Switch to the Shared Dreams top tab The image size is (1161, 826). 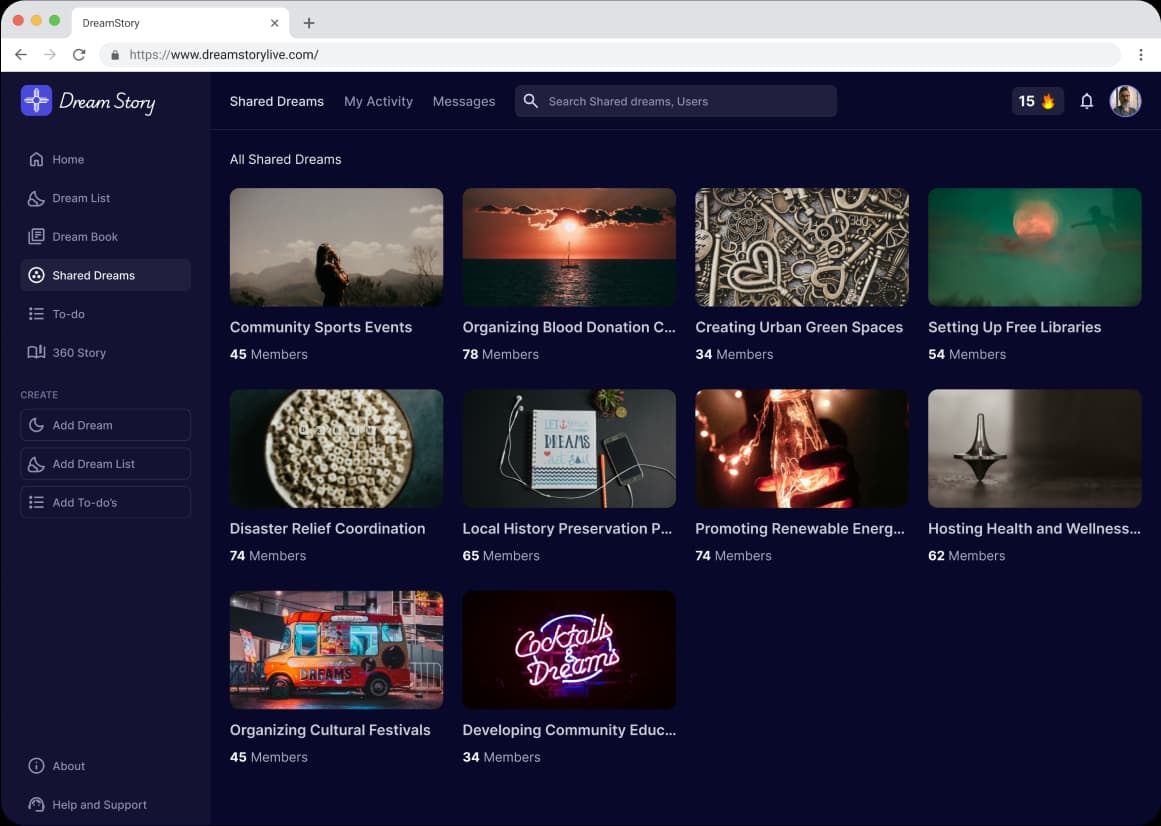point(276,101)
